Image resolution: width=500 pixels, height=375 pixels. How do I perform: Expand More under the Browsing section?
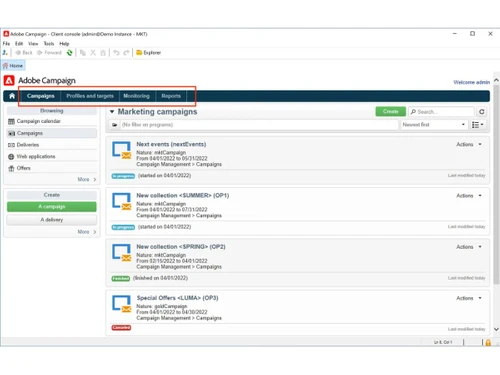[87, 179]
